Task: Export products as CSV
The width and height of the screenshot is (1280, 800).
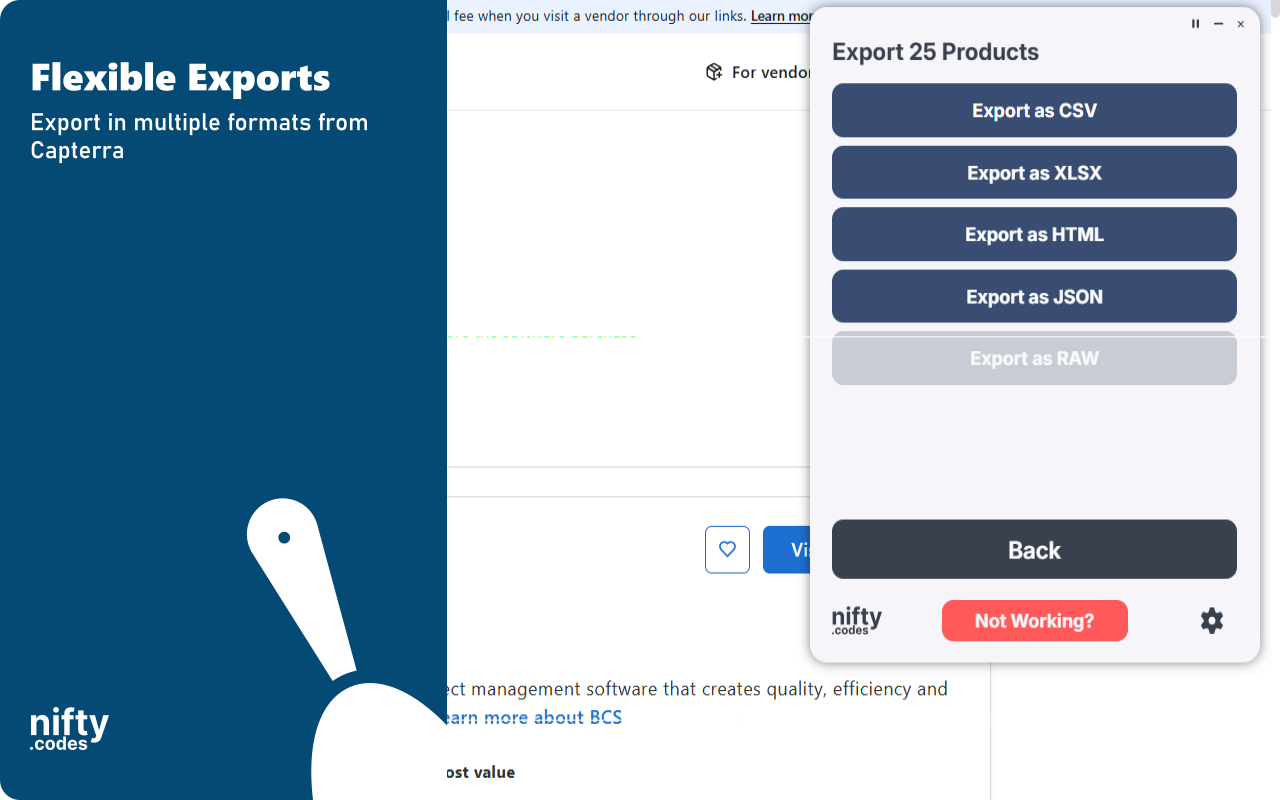Action: pos(1034,110)
